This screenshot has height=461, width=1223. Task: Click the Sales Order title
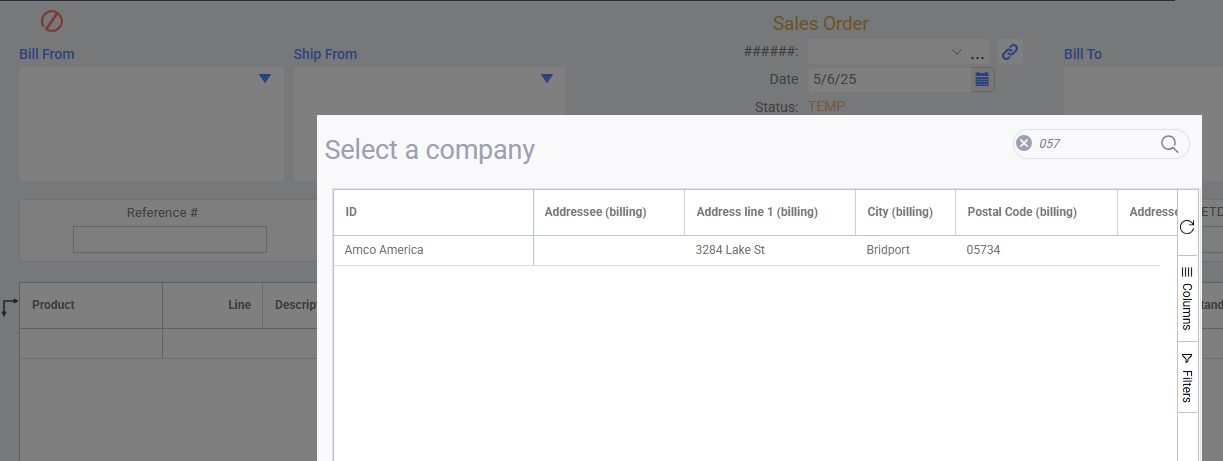(821, 23)
